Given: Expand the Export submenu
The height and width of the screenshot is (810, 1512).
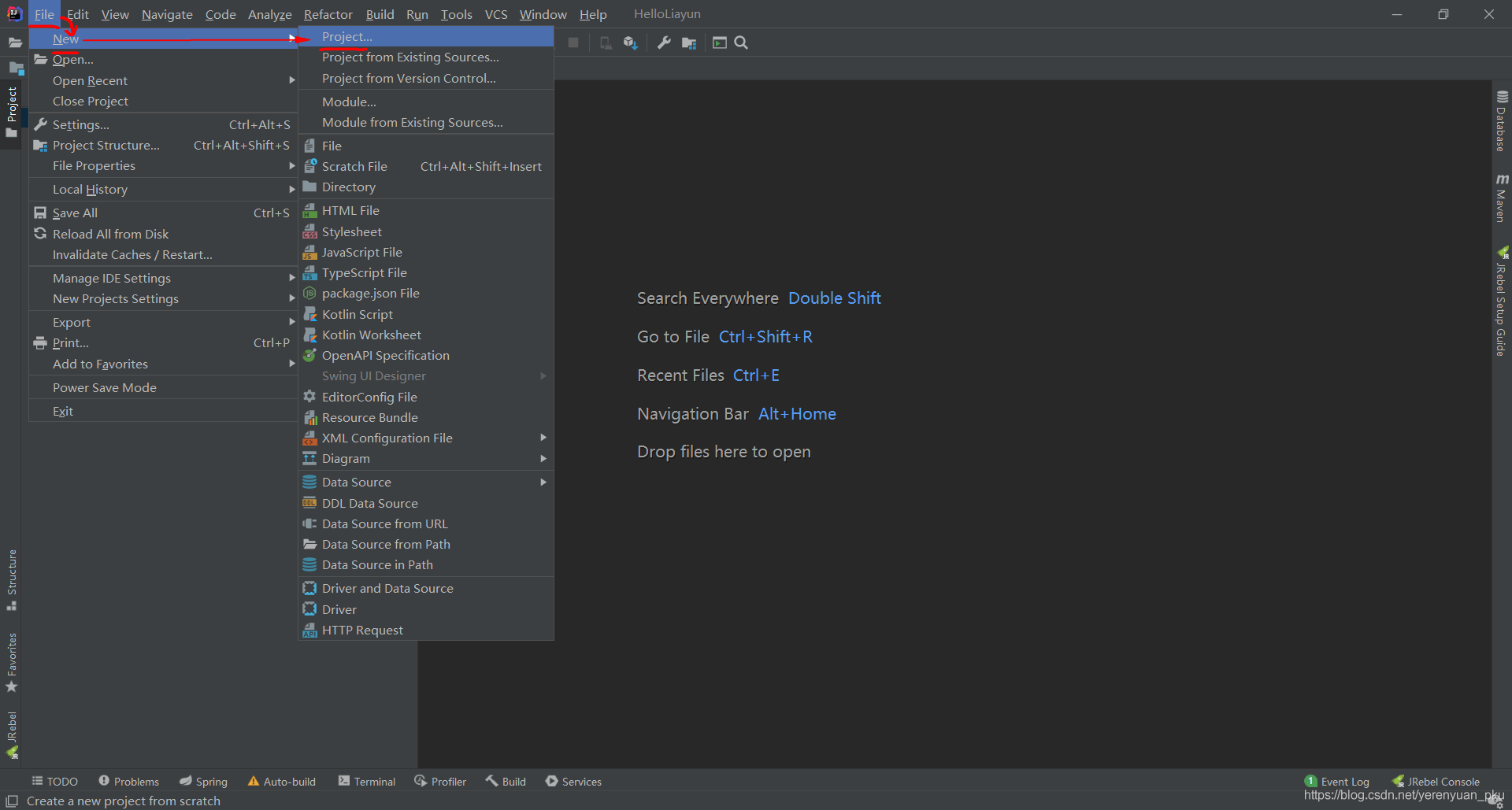Looking at the screenshot, I should (163, 322).
